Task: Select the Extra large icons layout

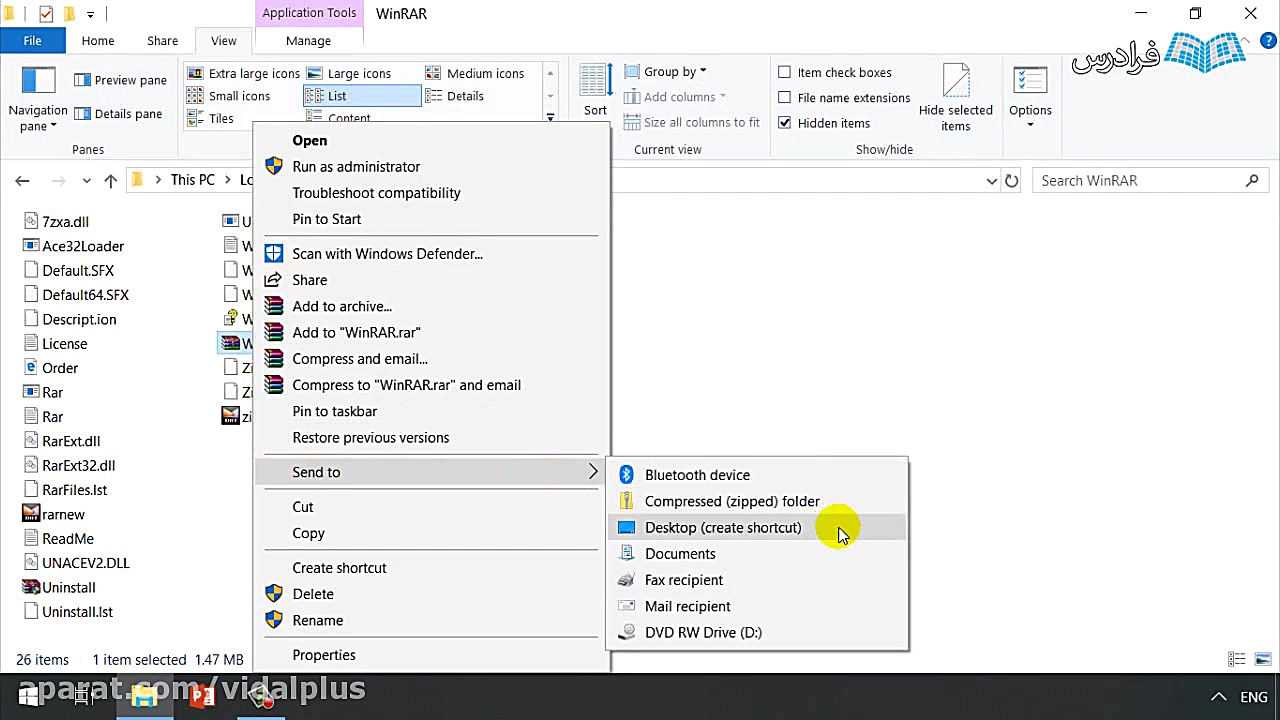Action: [x=243, y=73]
